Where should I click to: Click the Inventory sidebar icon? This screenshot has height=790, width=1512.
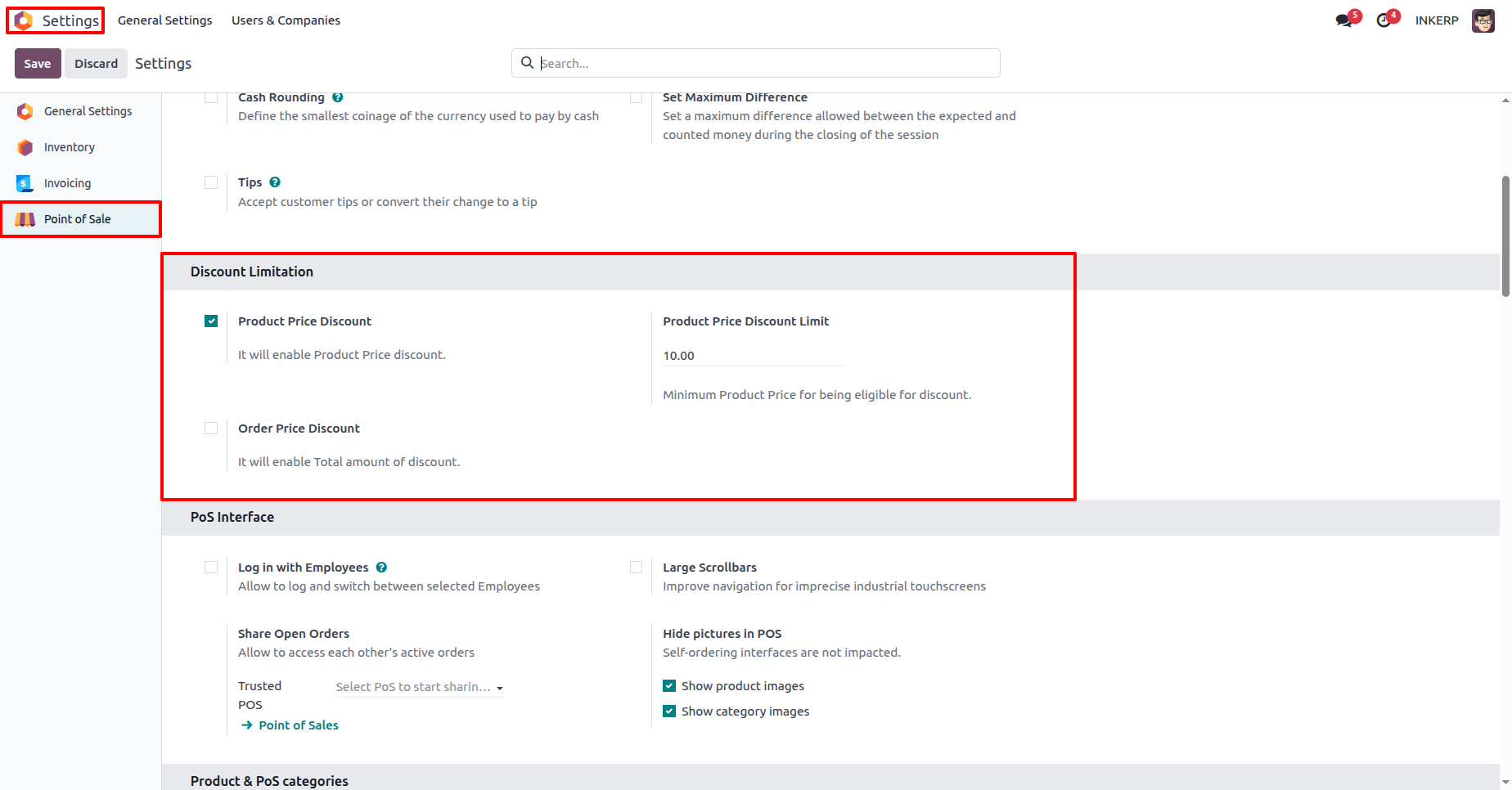[x=25, y=147]
